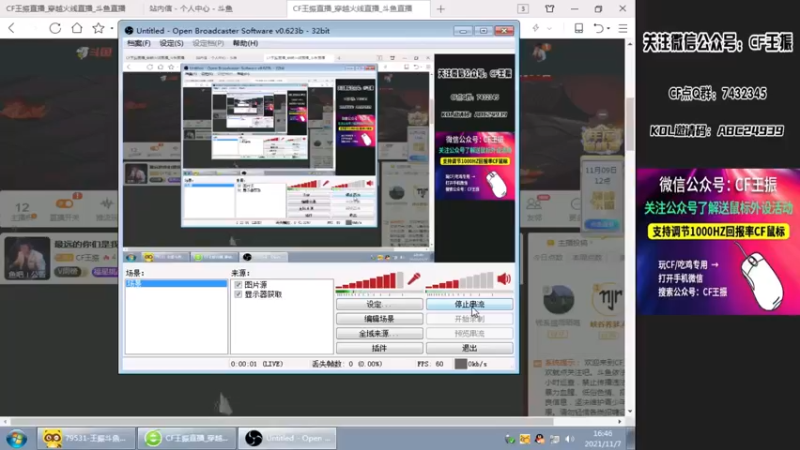This screenshot has width=800, height=450.
Task: Go to the browser home page icon
Action: [77, 28]
